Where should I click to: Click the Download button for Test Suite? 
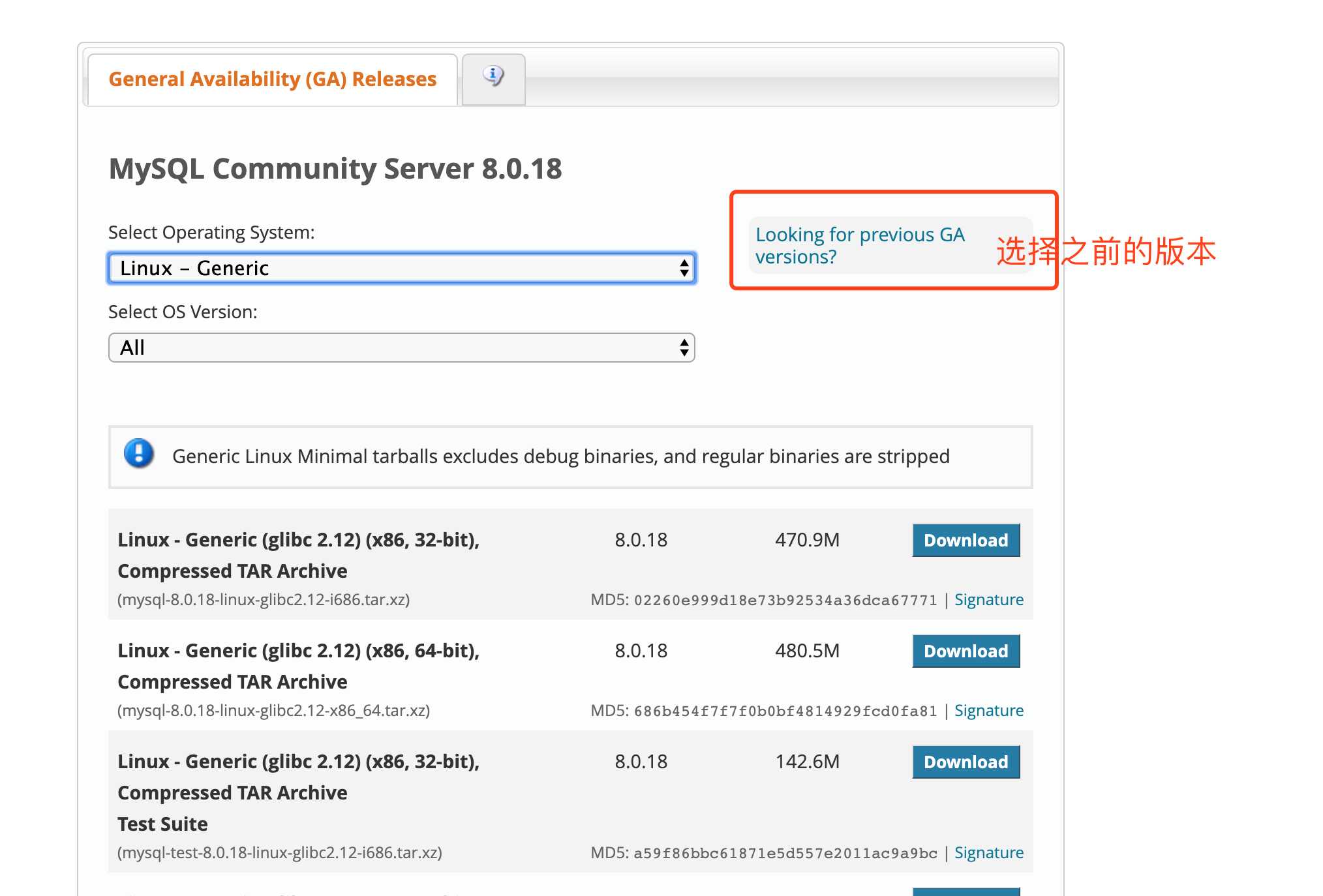coord(965,763)
